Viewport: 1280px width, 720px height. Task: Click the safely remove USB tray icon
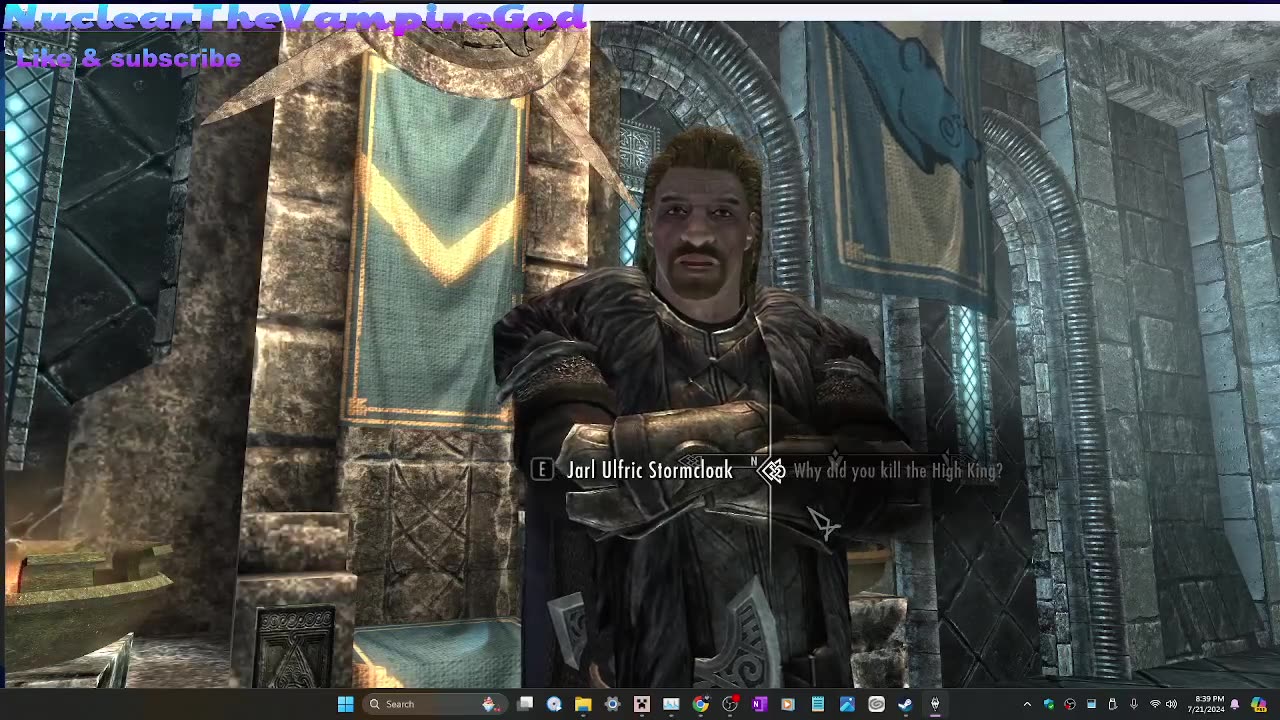[x=1113, y=704]
